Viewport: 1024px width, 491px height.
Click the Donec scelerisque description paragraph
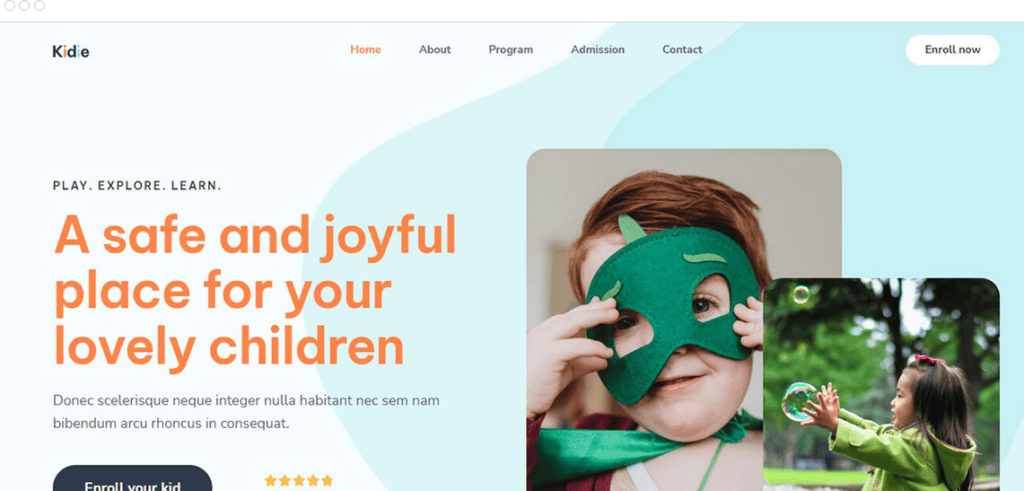[x=246, y=412]
